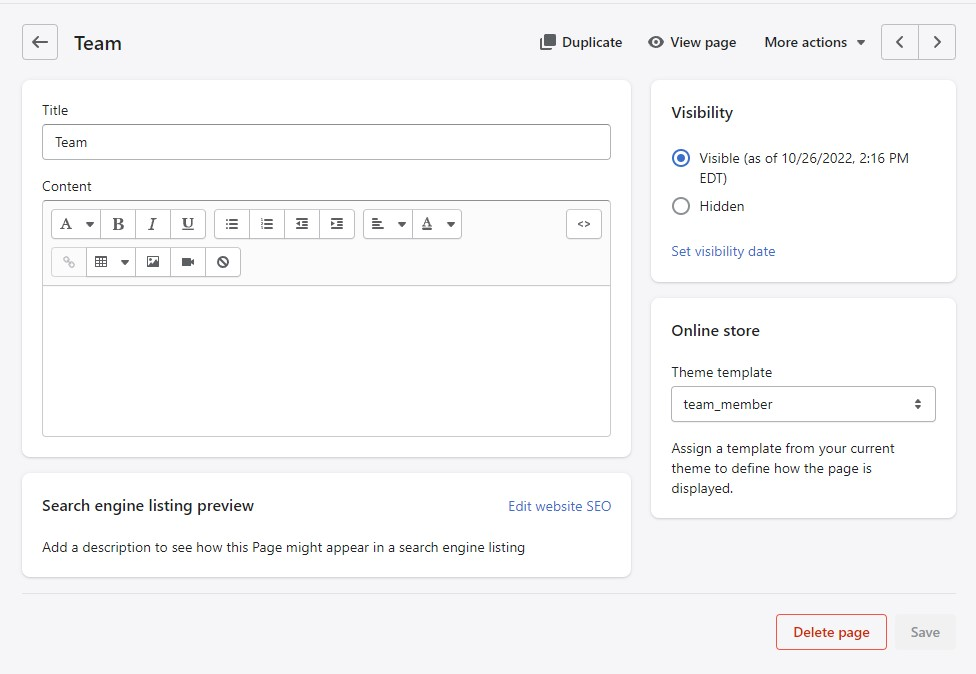Insert a numbered list

click(267, 224)
